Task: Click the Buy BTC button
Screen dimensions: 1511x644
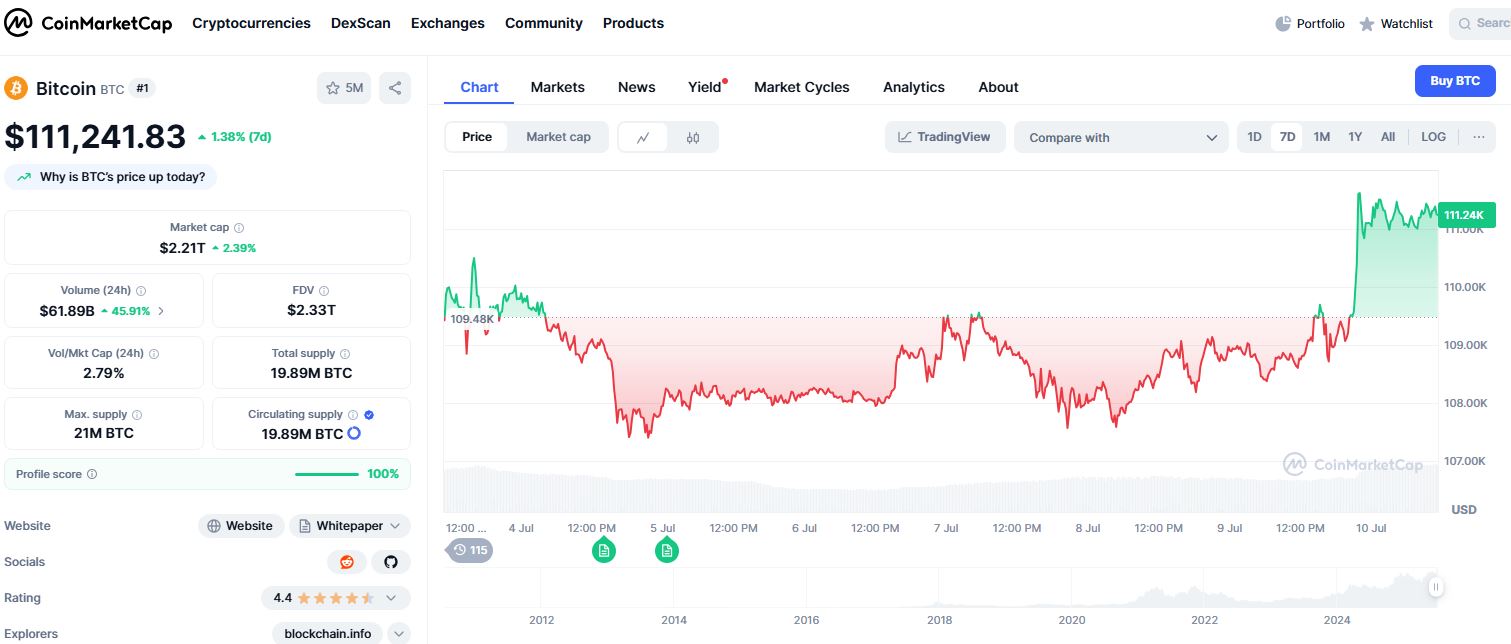Action: [x=1455, y=81]
